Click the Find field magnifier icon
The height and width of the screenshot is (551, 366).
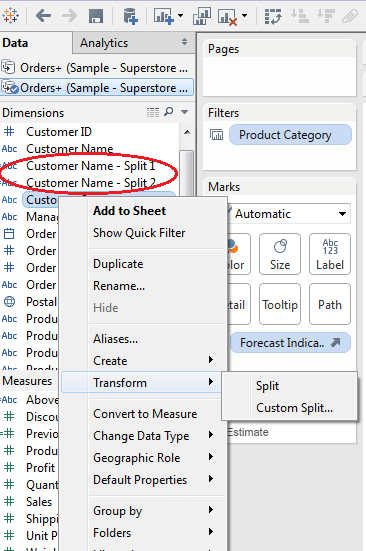[x=169, y=112]
